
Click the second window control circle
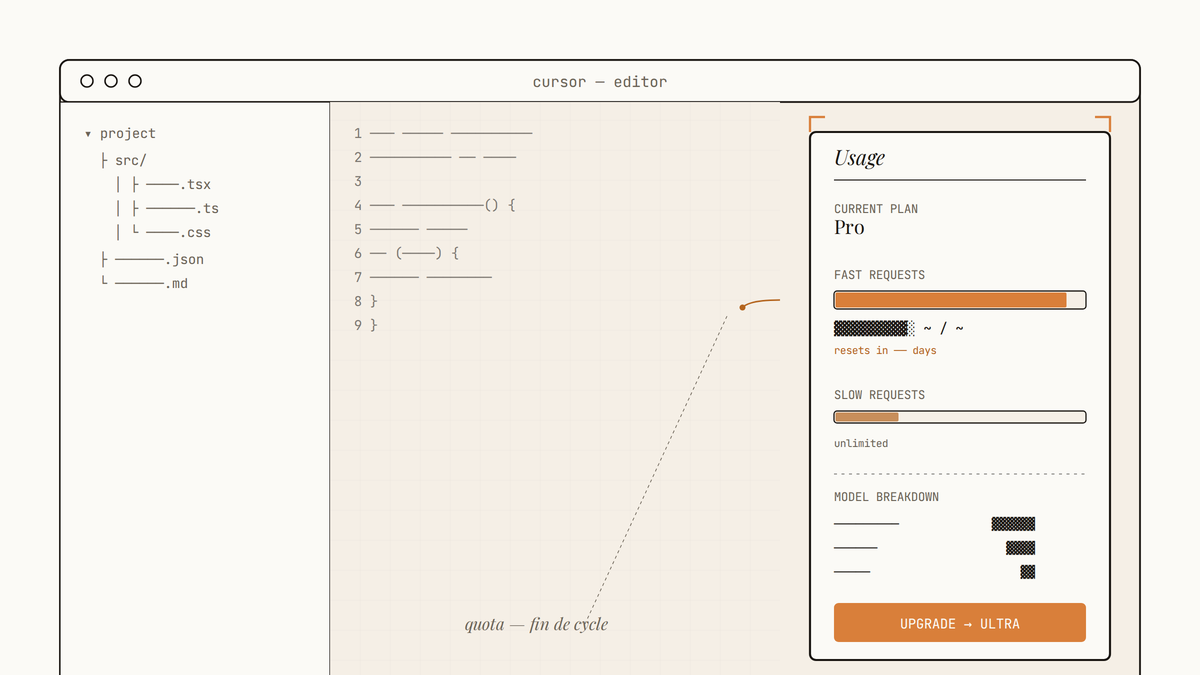(x=111, y=81)
